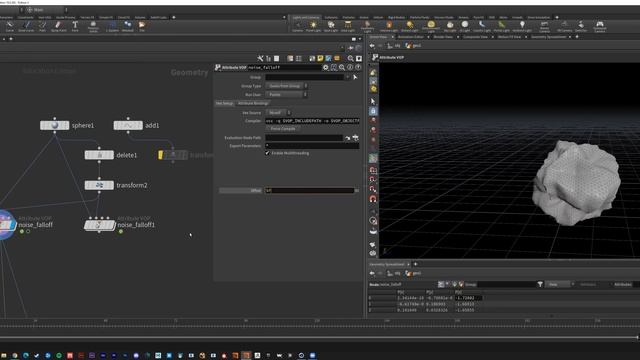Open the node info icon in parameters
640x360 pixels.
350,67
